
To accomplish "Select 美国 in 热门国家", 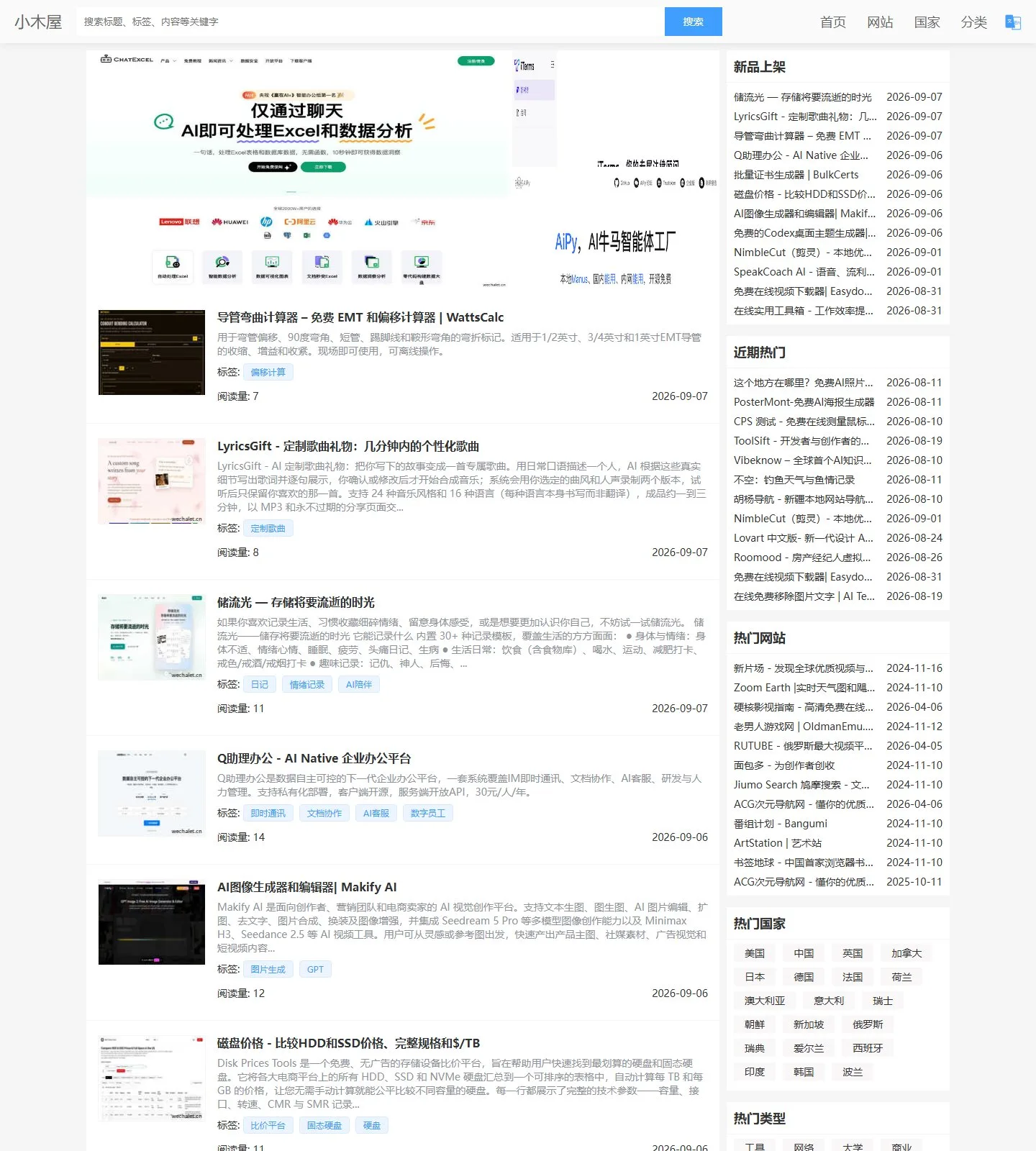I will point(755,953).
